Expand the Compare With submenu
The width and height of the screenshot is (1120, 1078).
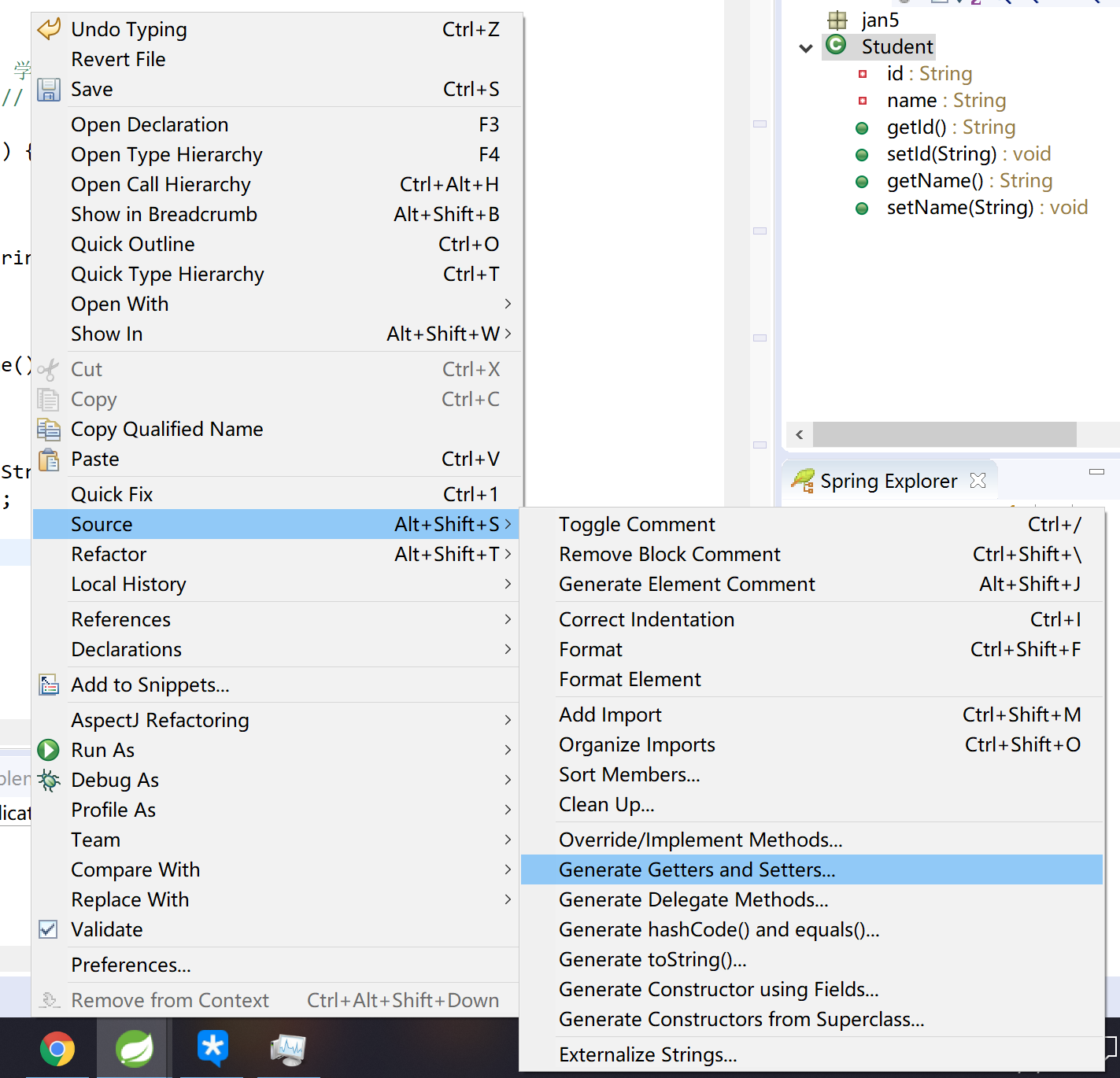click(135, 869)
